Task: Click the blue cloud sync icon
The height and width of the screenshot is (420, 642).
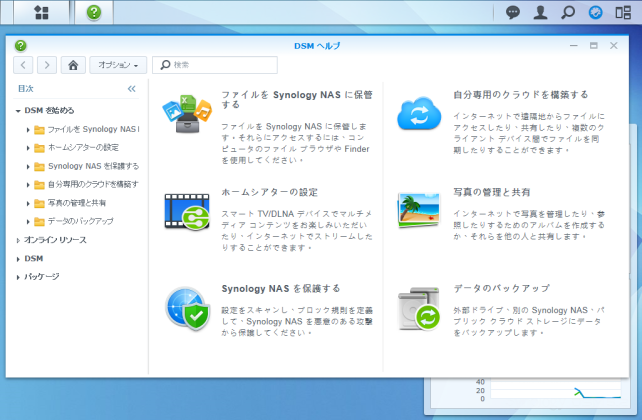Action: (419, 113)
